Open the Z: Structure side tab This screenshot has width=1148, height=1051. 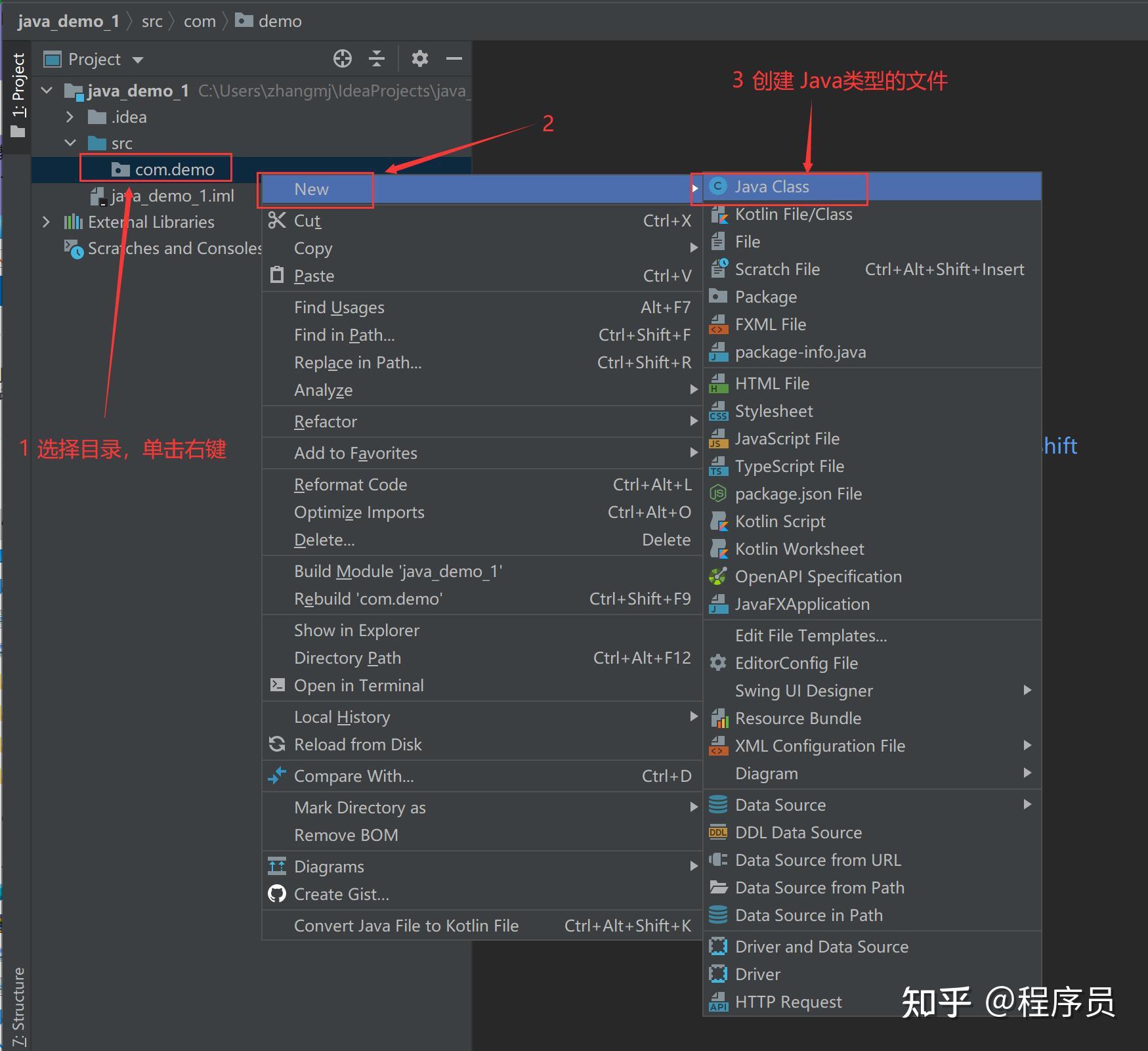coord(18,1006)
